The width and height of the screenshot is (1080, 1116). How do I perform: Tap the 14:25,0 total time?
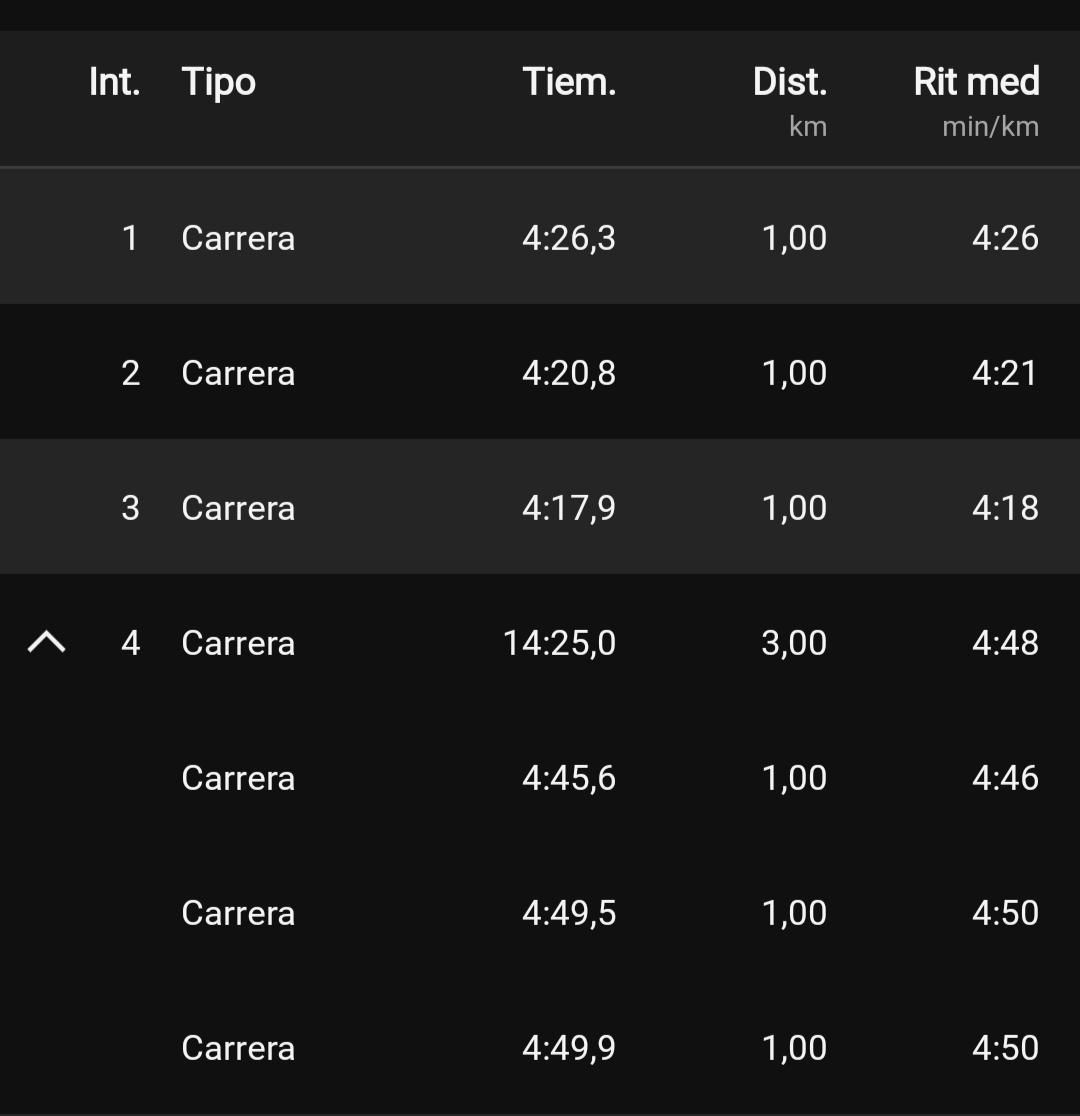tap(559, 643)
